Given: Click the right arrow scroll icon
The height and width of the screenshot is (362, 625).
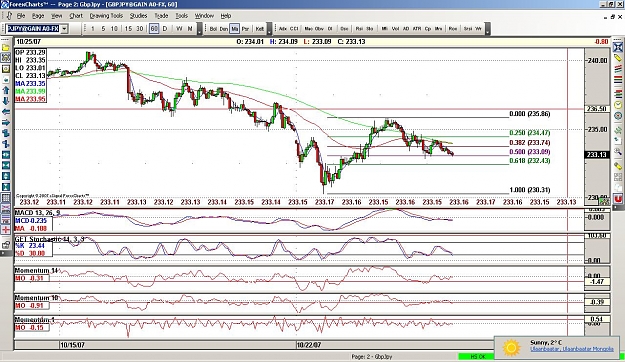Looking at the screenshot, I should pos(6,123).
